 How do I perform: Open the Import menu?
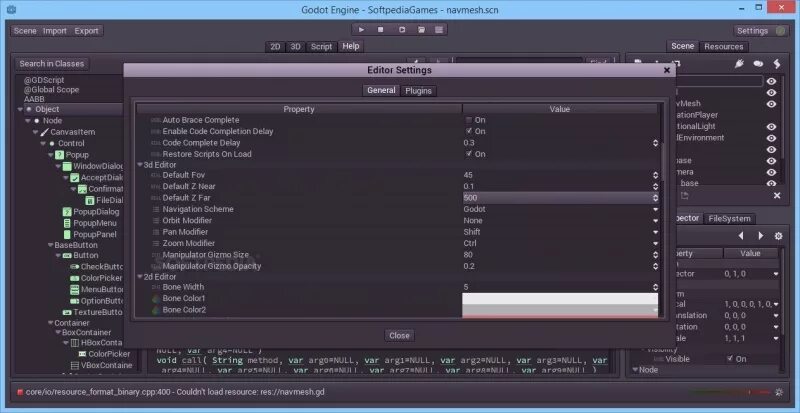(55, 31)
